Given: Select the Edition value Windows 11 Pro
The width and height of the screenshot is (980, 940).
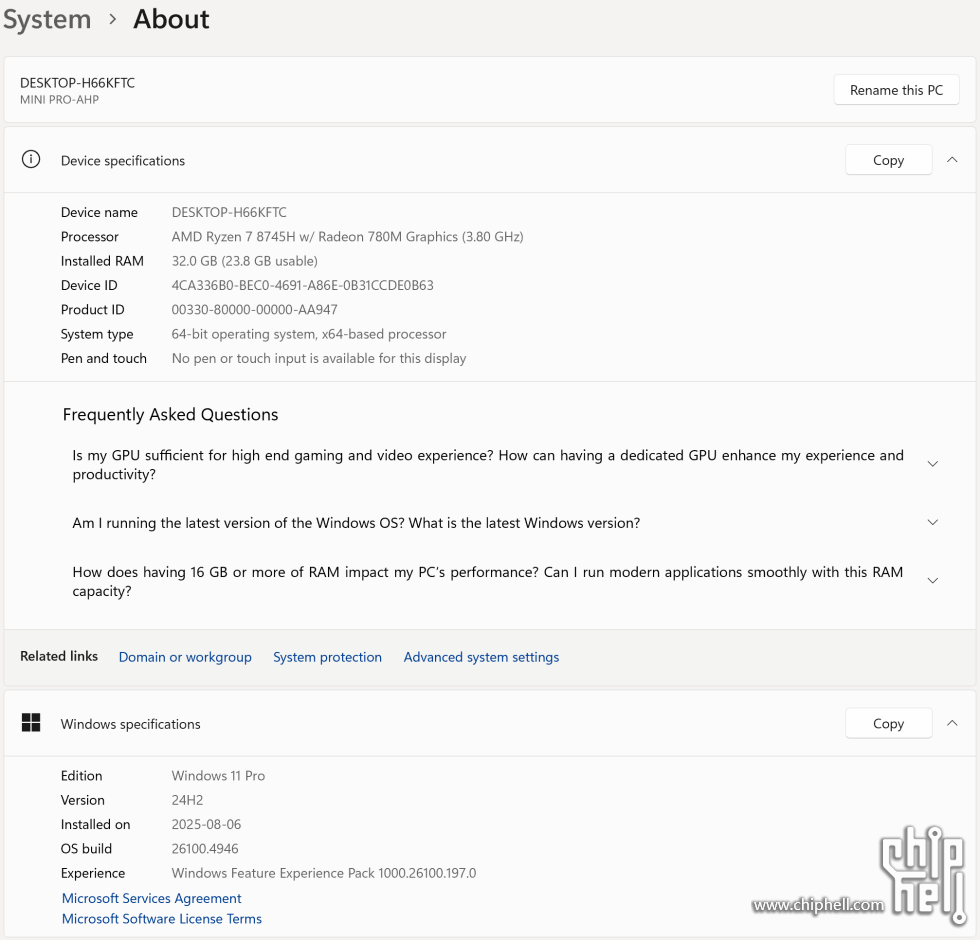Looking at the screenshot, I should (x=218, y=776).
